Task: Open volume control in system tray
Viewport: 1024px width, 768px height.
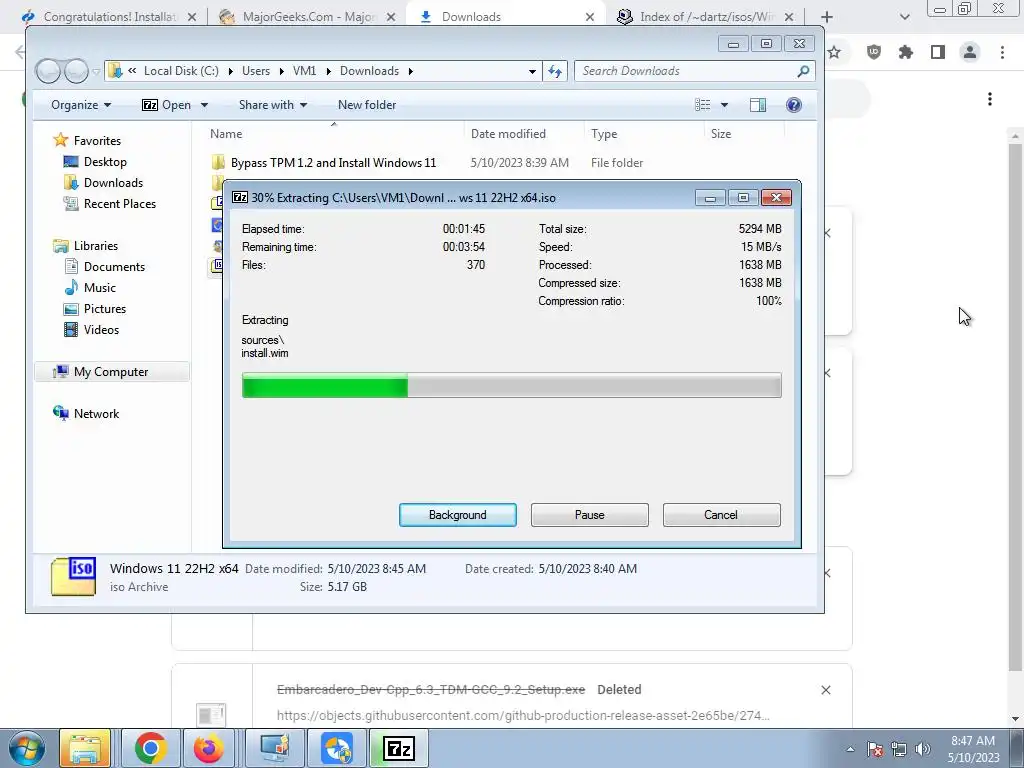Action: (x=923, y=749)
